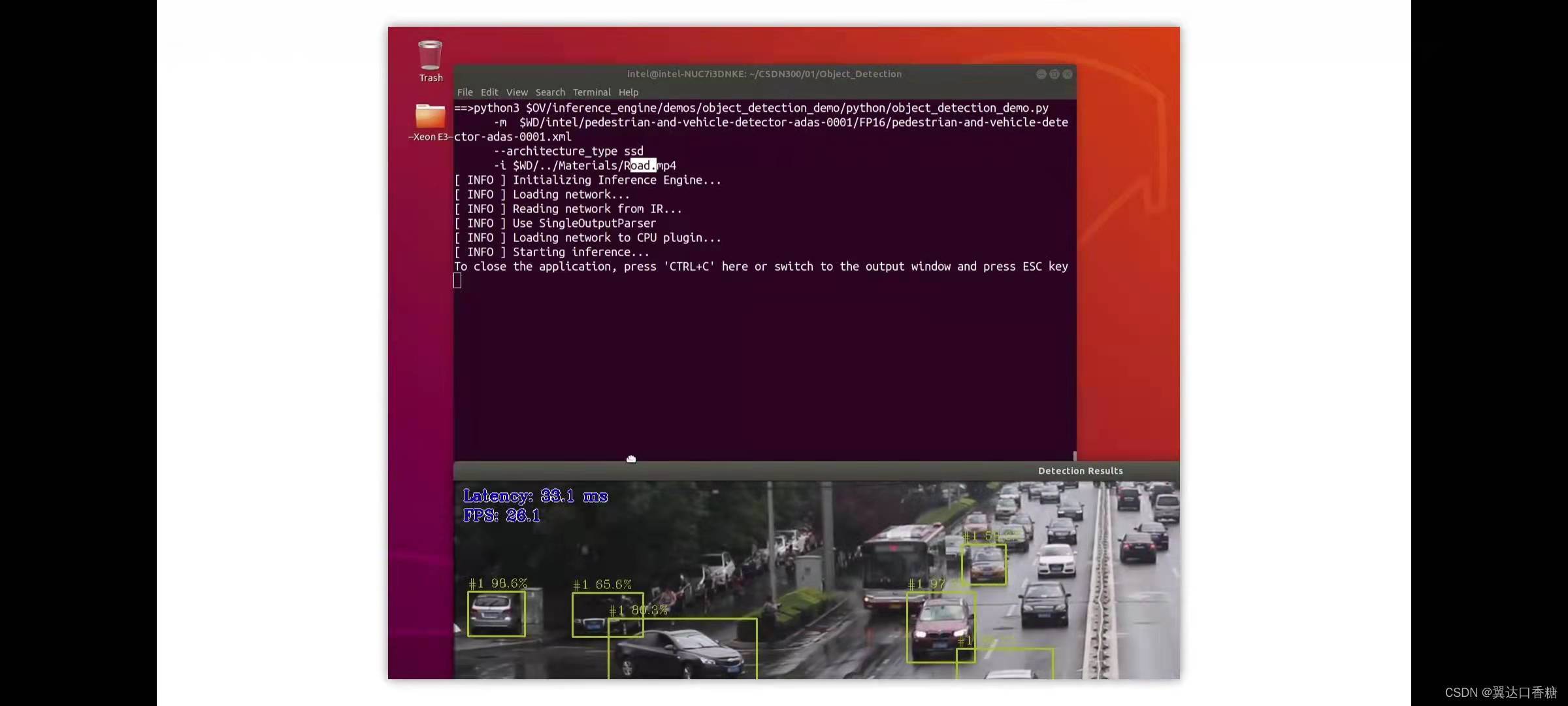
Task: Click the highlighted 'Road.mp4' input path line
Action: 585,165
